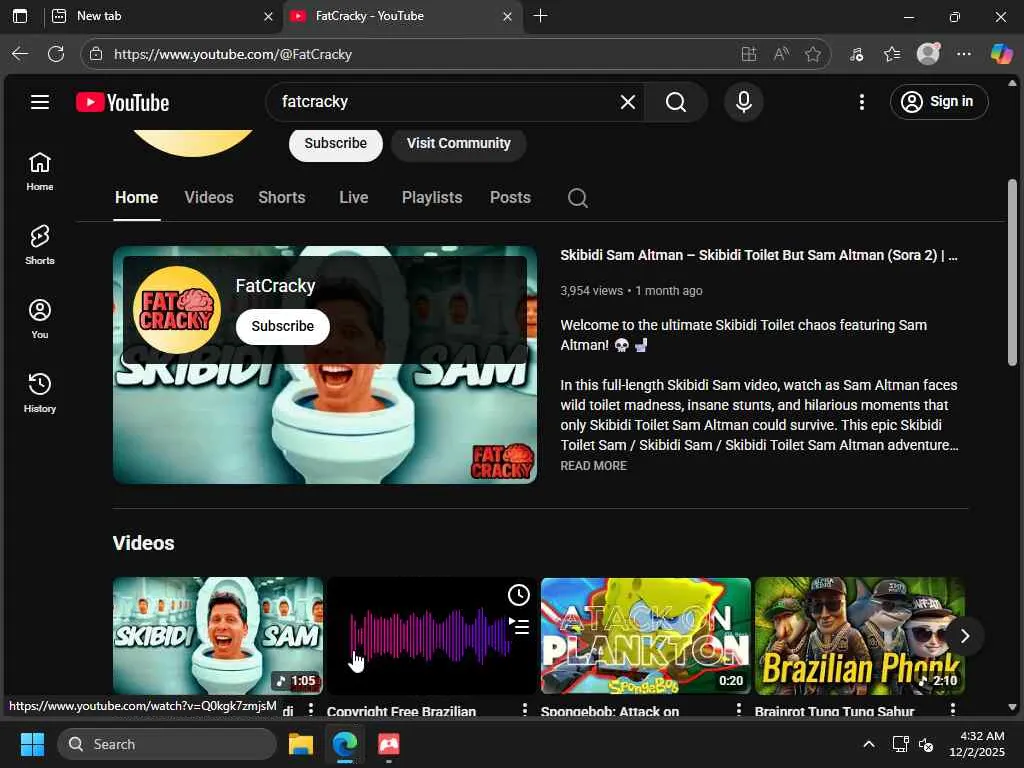Add waveform video to queue icon

click(519, 626)
